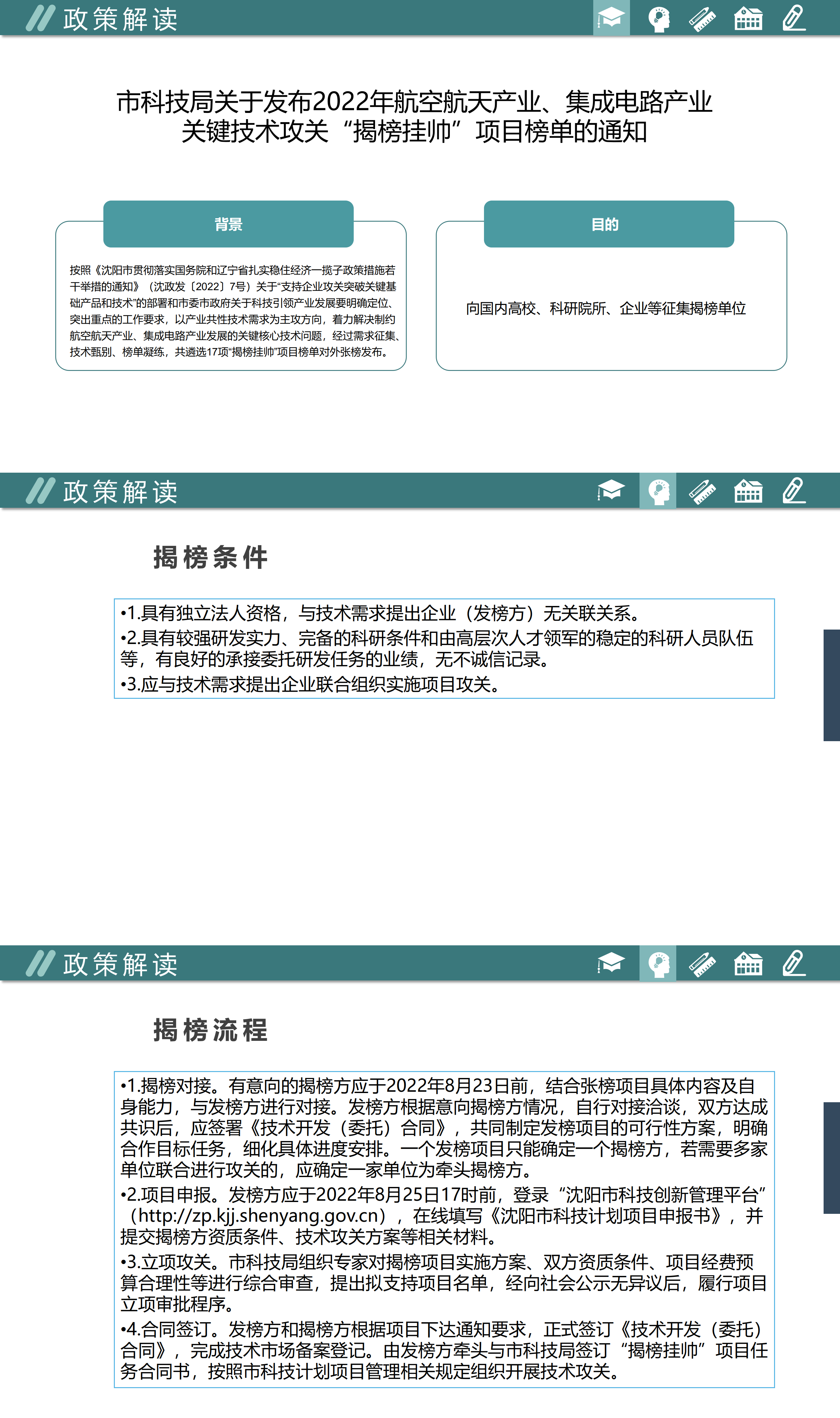Click the 揭榜条件 heading
The width and height of the screenshot is (840, 1418).
point(211,557)
